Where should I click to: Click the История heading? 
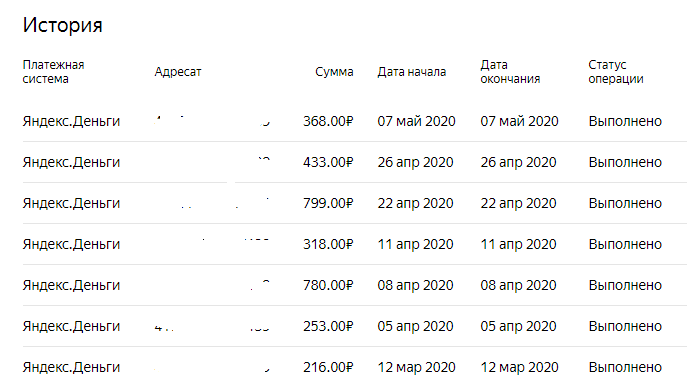click(x=63, y=25)
